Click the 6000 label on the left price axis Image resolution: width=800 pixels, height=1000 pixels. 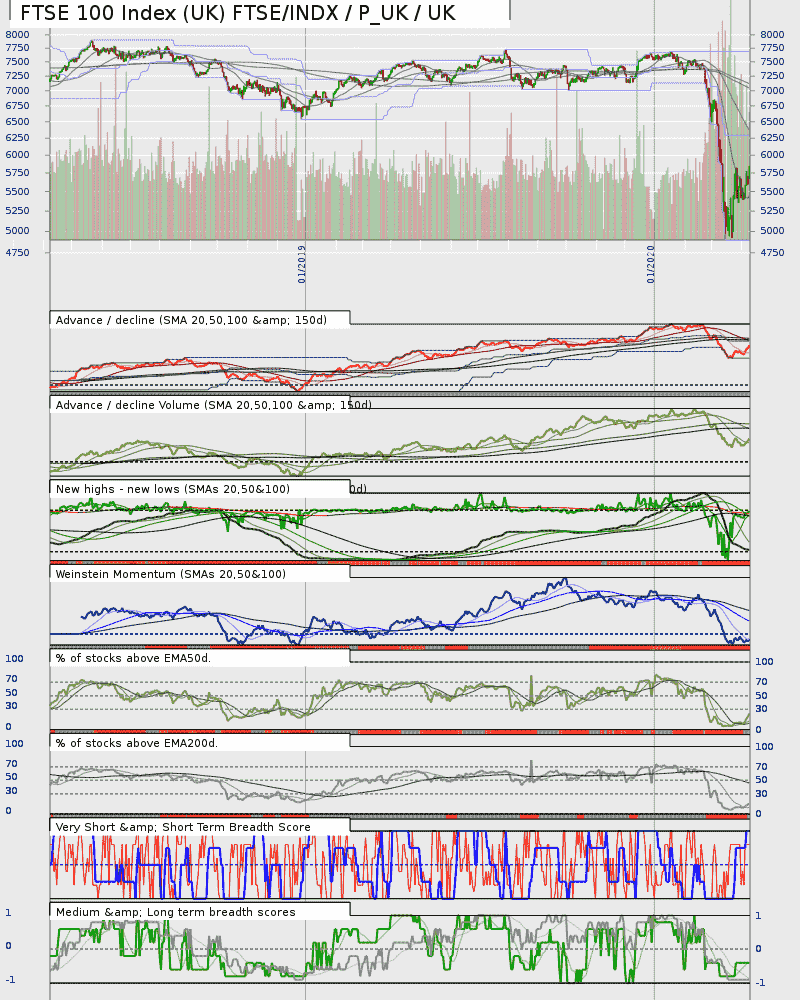tap(17, 154)
